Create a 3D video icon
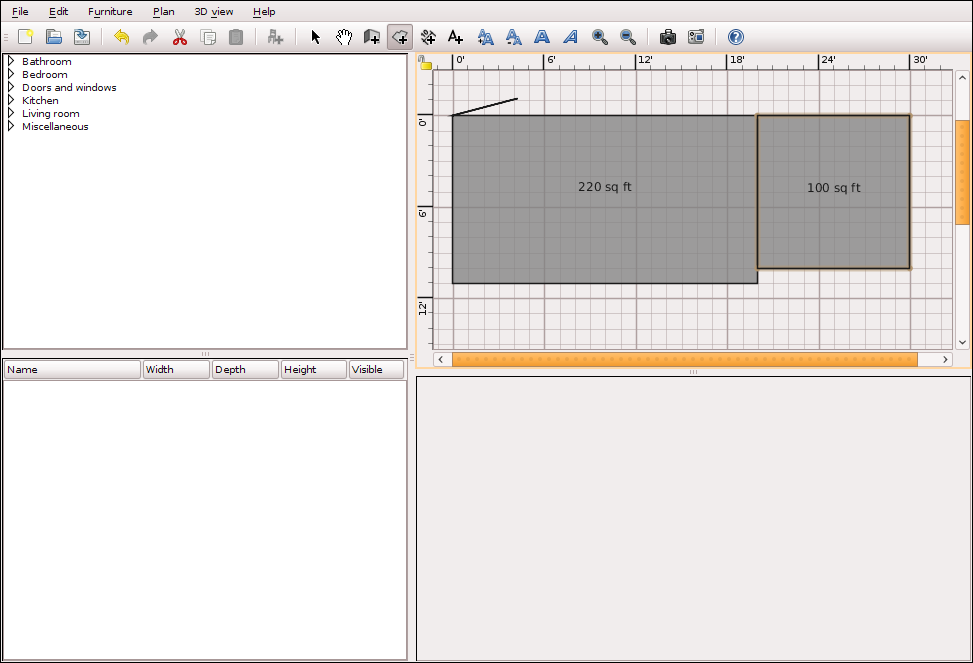973x663 pixels. click(x=696, y=37)
